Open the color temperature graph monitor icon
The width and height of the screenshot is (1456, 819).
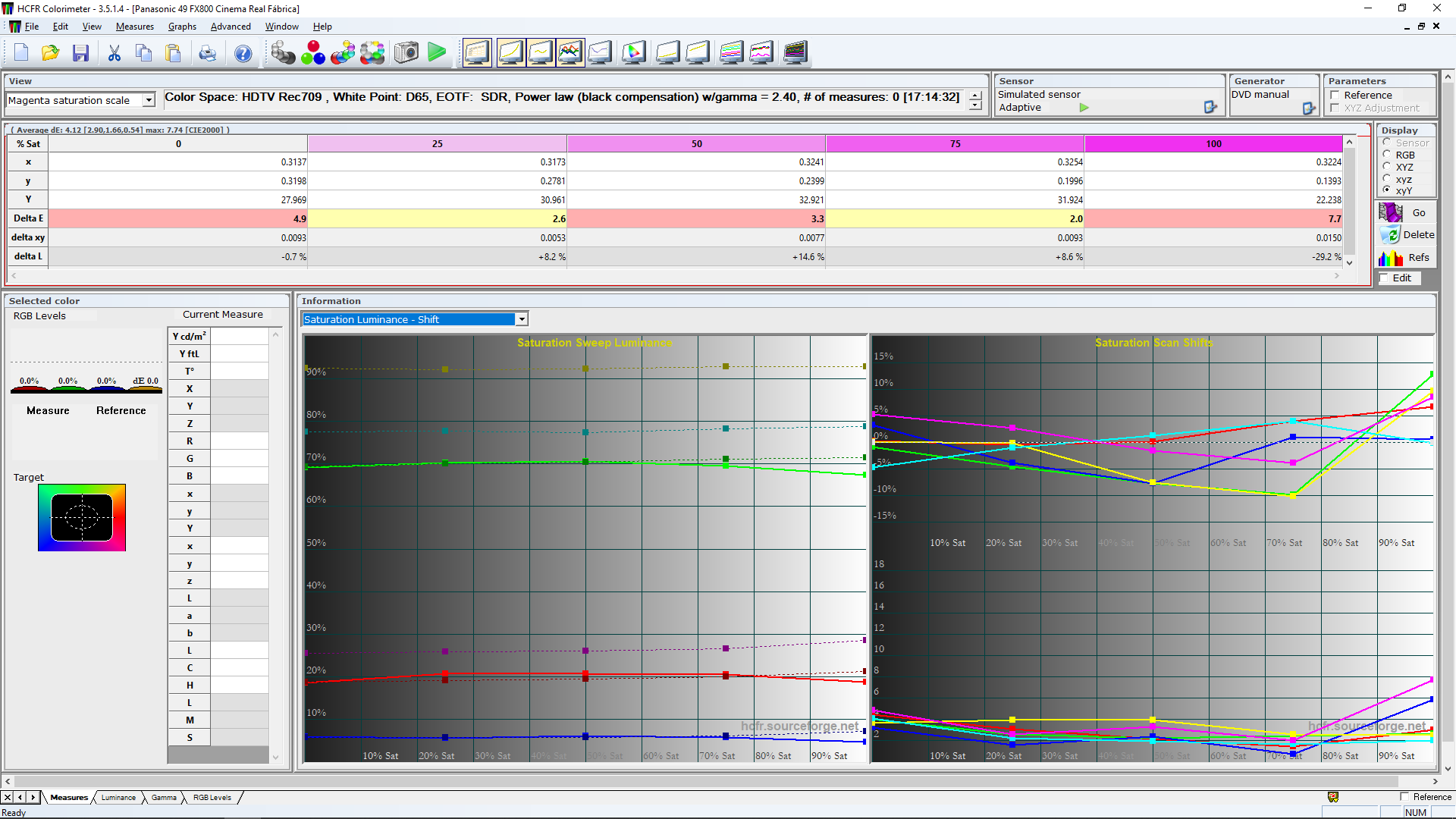pos(600,52)
